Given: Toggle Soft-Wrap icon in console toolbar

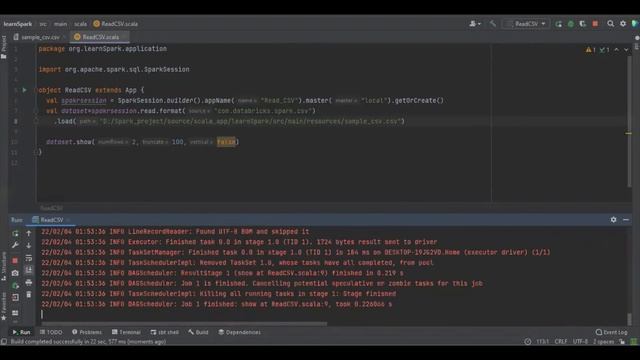Looking at the screenshot, I should 29,258.
